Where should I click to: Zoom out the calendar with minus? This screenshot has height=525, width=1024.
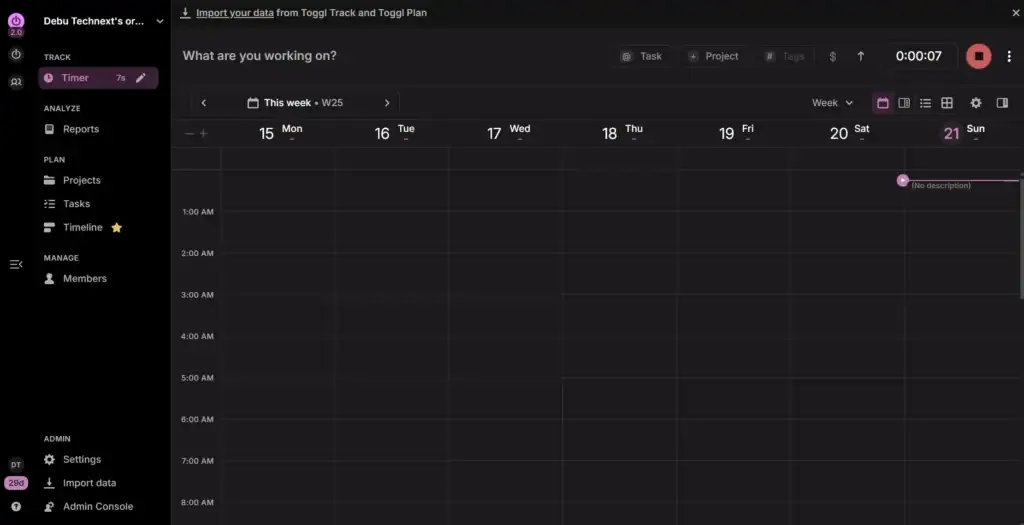click(189, 134)
